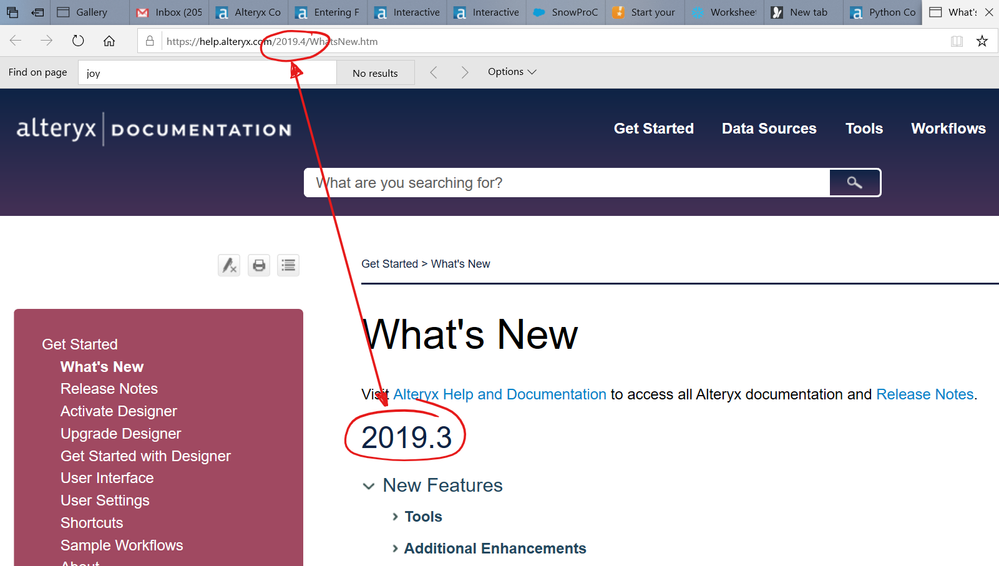Open the tabs set-aside icon

[12, 12]
